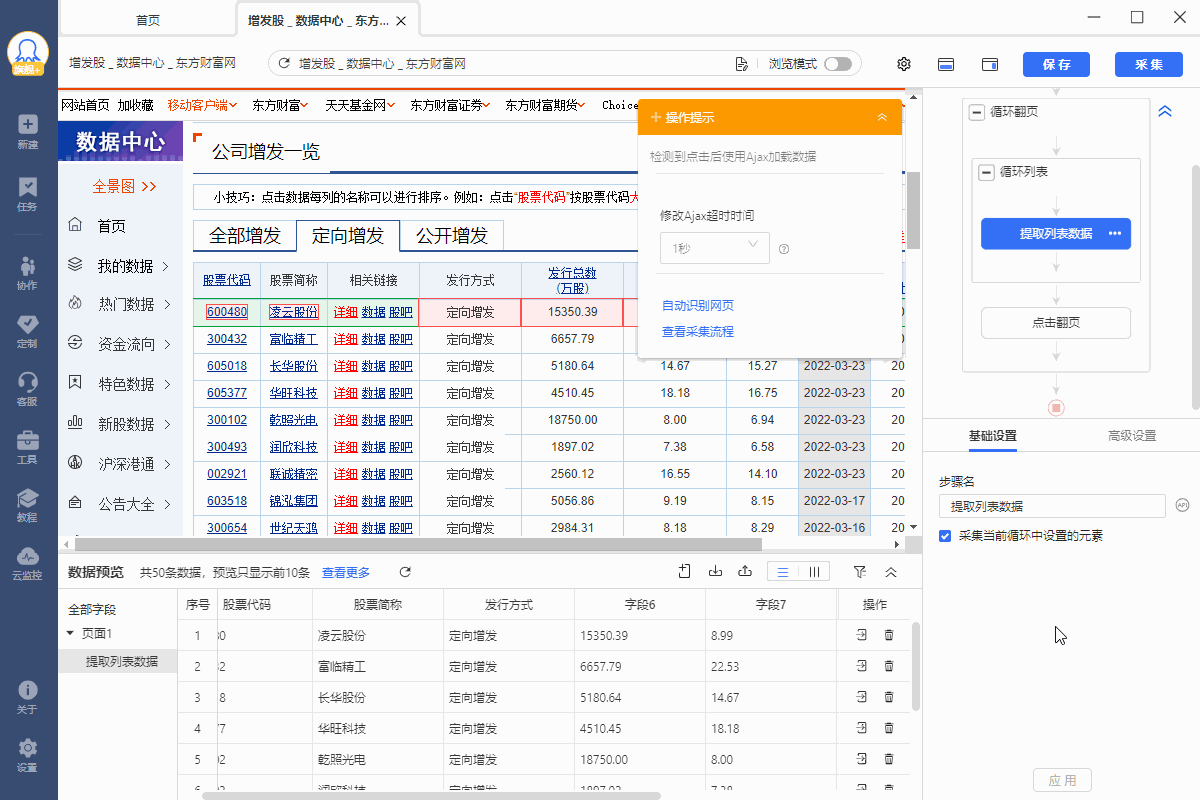1200x800 pixels.
Task: Collapse the 循环列表 workflow node
Action: tap(986, 172)
